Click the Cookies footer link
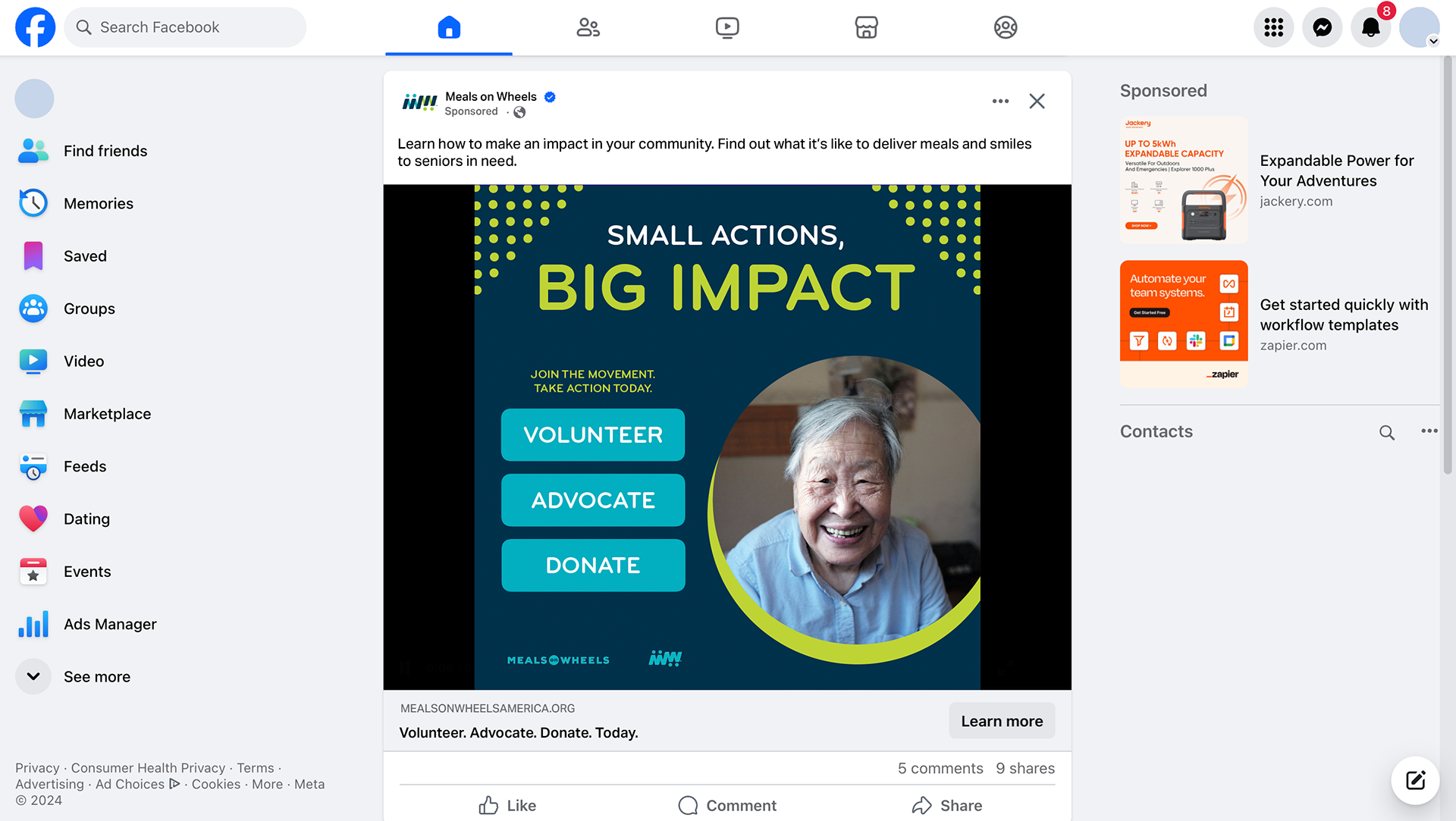1456x821 pixels. [215, 784]
